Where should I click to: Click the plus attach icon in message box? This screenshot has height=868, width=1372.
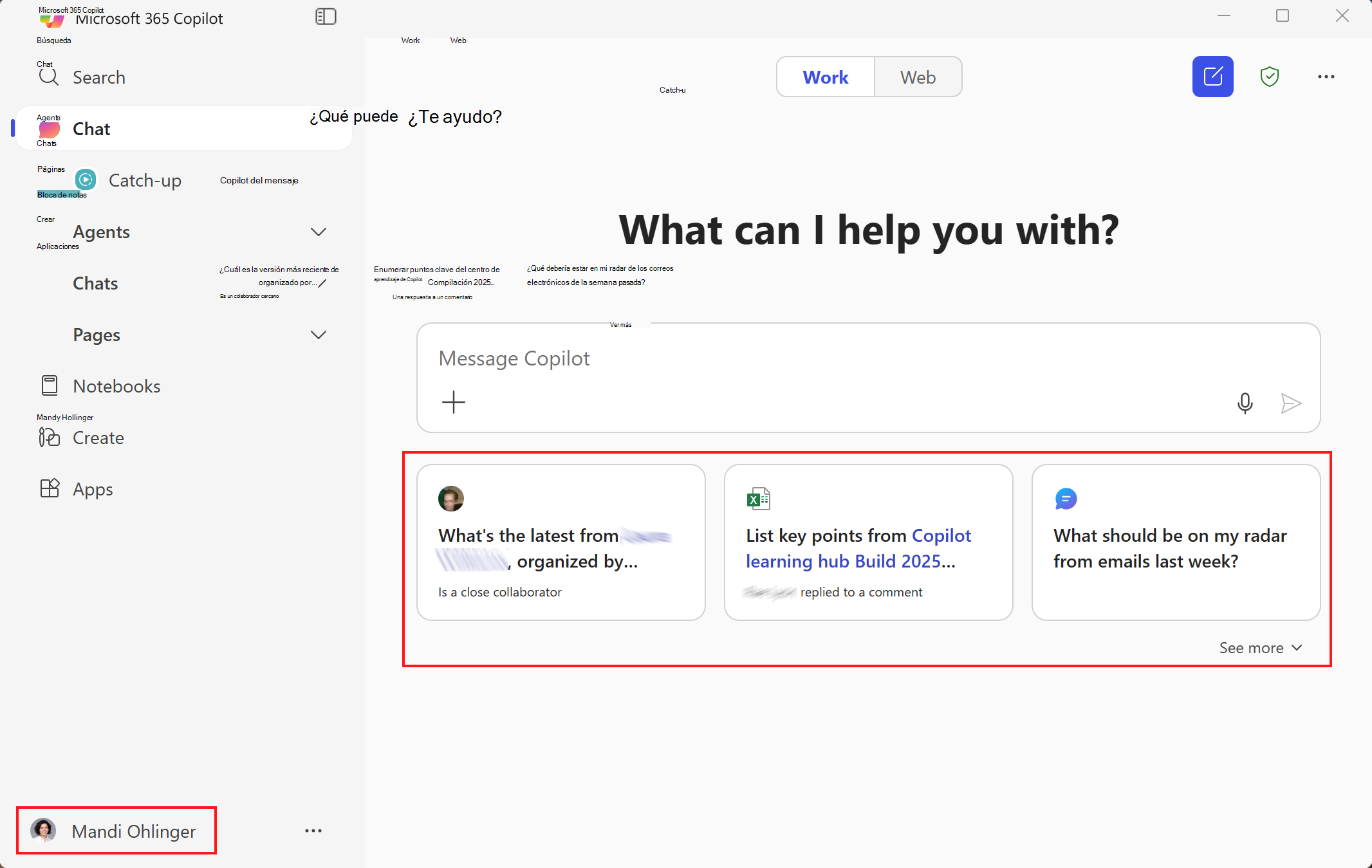(454, 402)
